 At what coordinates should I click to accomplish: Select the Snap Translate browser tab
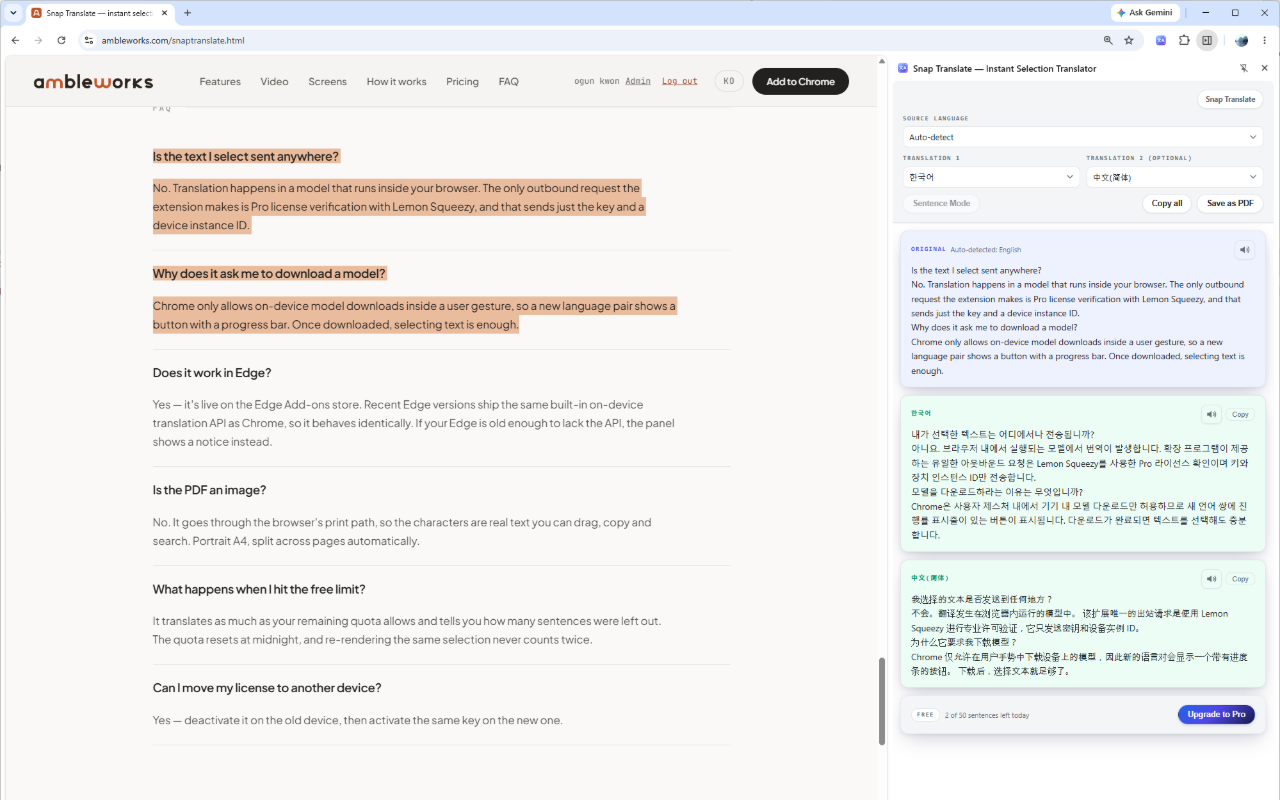pyautogui.click(x=100, y=13)
